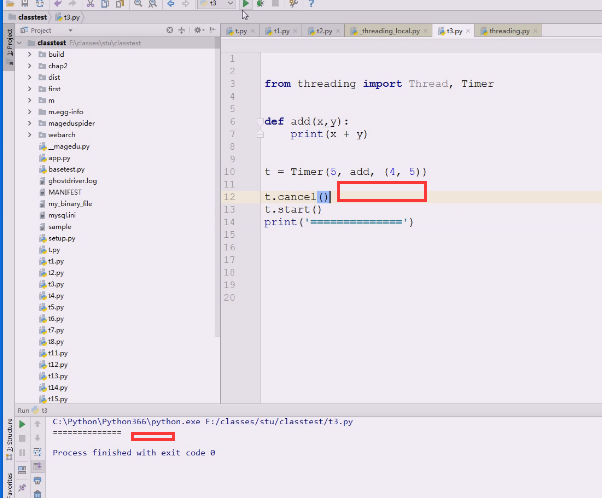602x498 pixels.
Task: Click the Up stack trace arrow
Action: tap(37, 424)
